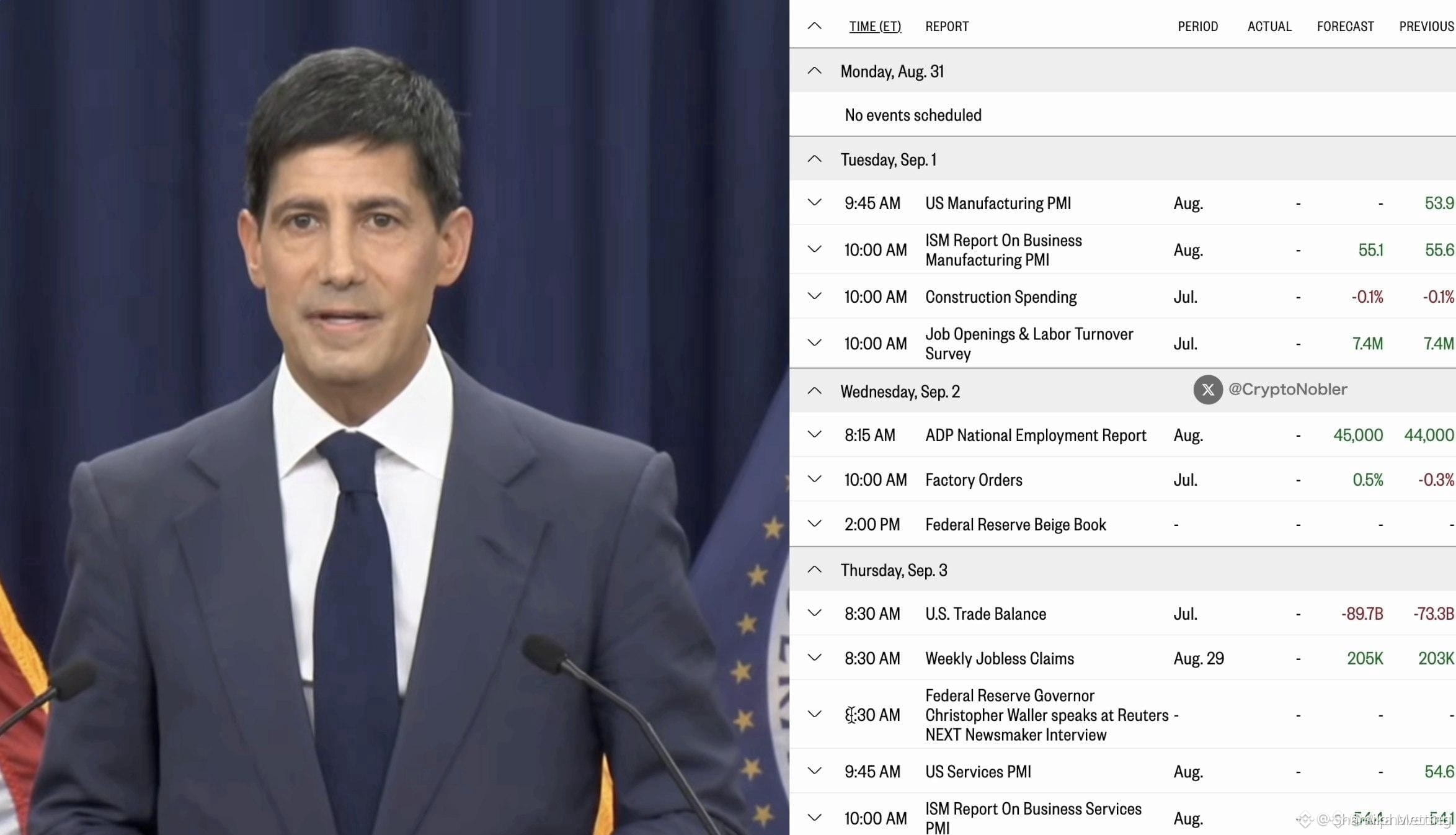The height and width of the screenshot is (835, 1456).
Task: Expand the Weekly Jobless Claims row
Action: [x=814, y=658]
